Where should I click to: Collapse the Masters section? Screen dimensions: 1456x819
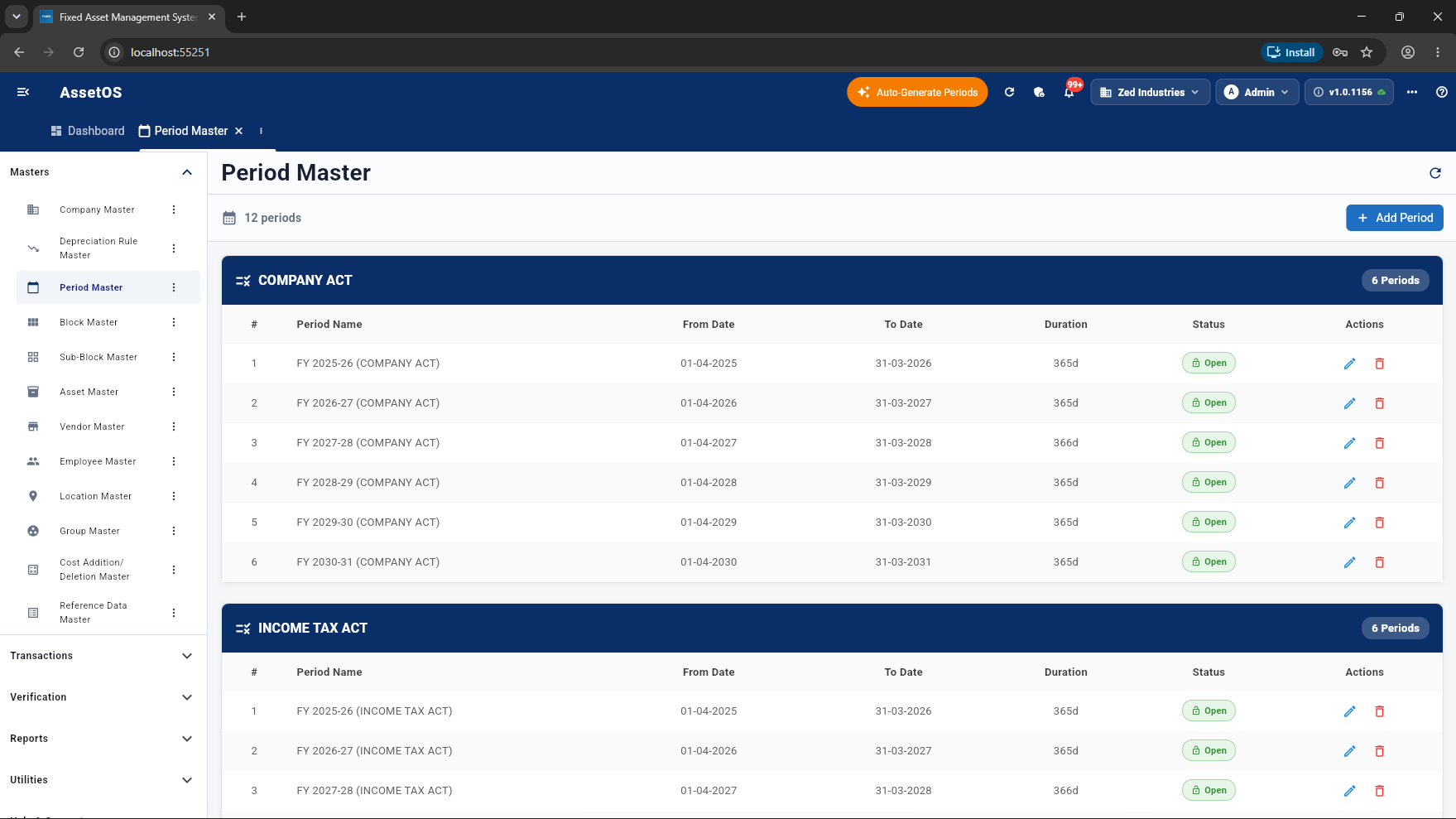coord(187,172)
